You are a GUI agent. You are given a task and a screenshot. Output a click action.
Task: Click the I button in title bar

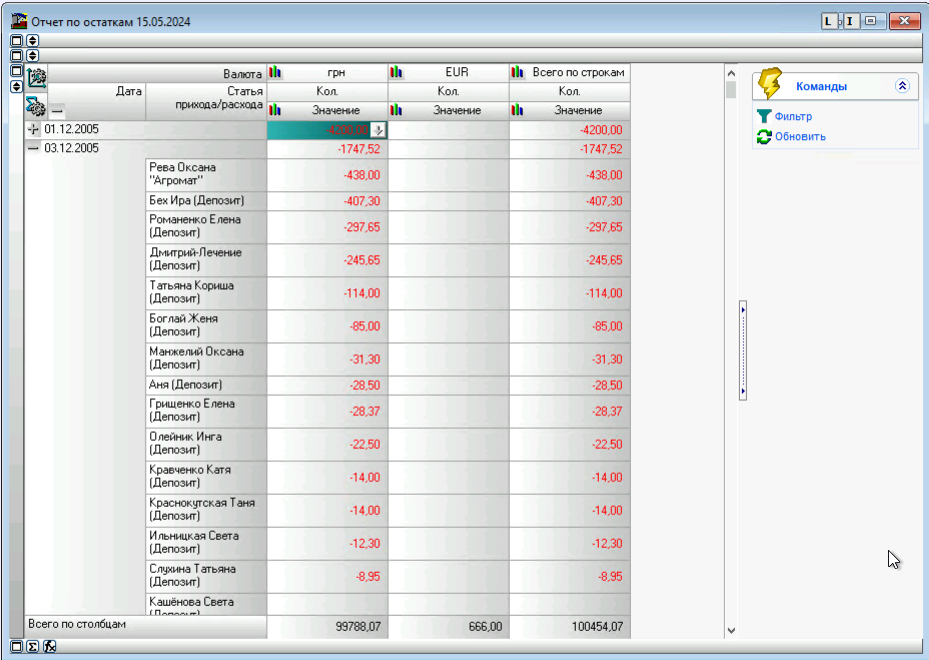coord(849,21)
